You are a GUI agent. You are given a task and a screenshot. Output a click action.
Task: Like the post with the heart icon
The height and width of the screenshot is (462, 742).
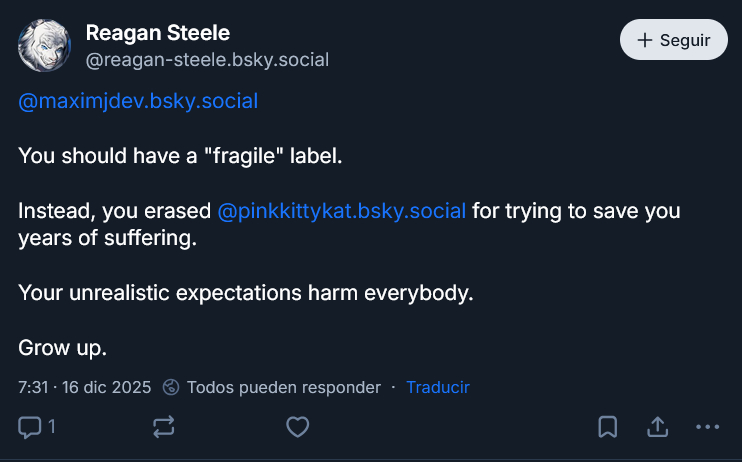[297, 427]
